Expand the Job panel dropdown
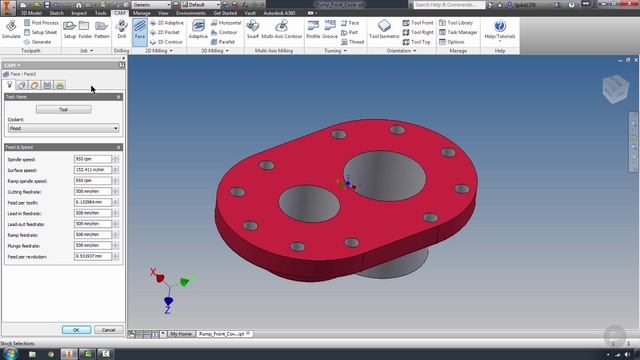This screenshot has width=640, height=360. click(x=87, y=51)
